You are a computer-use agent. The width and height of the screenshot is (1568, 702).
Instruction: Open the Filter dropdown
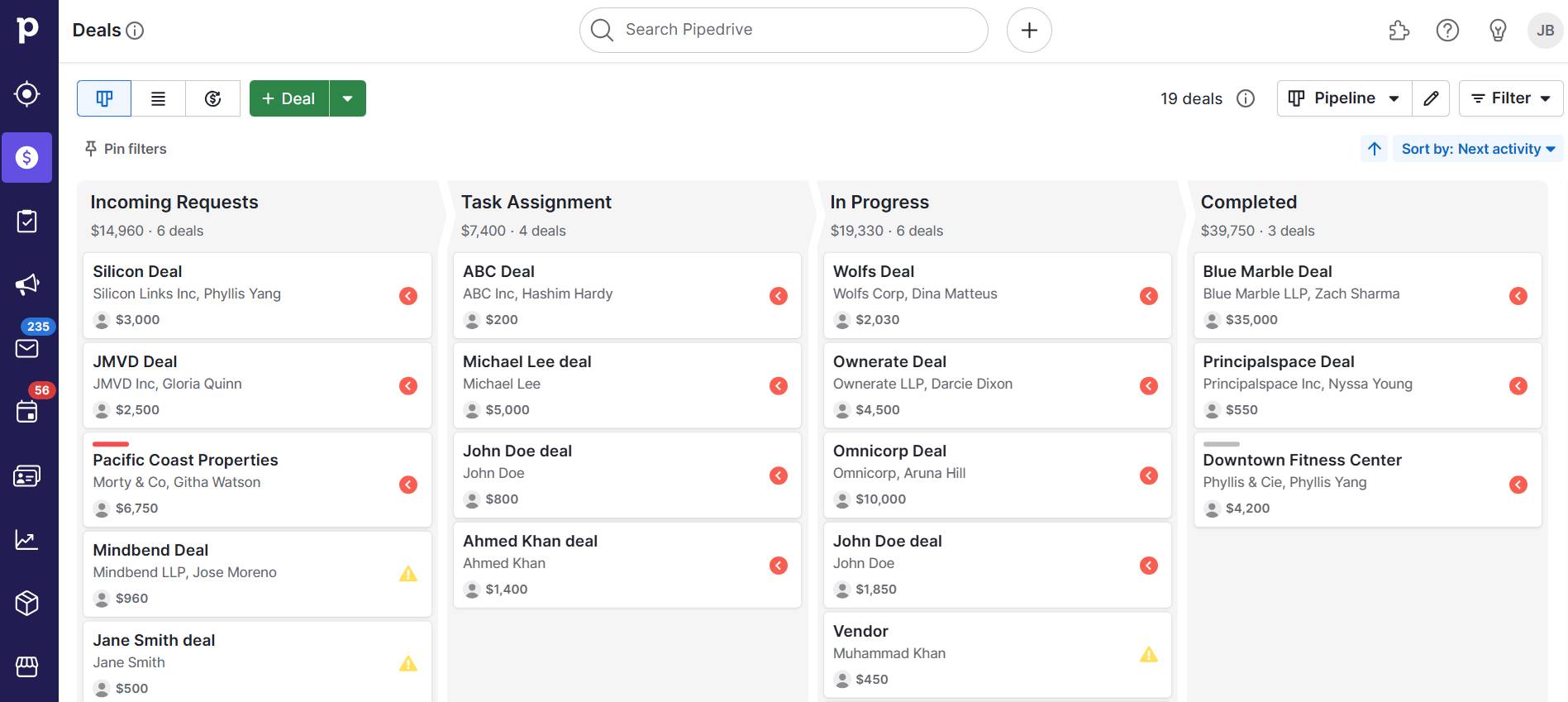click(1510, 98)
